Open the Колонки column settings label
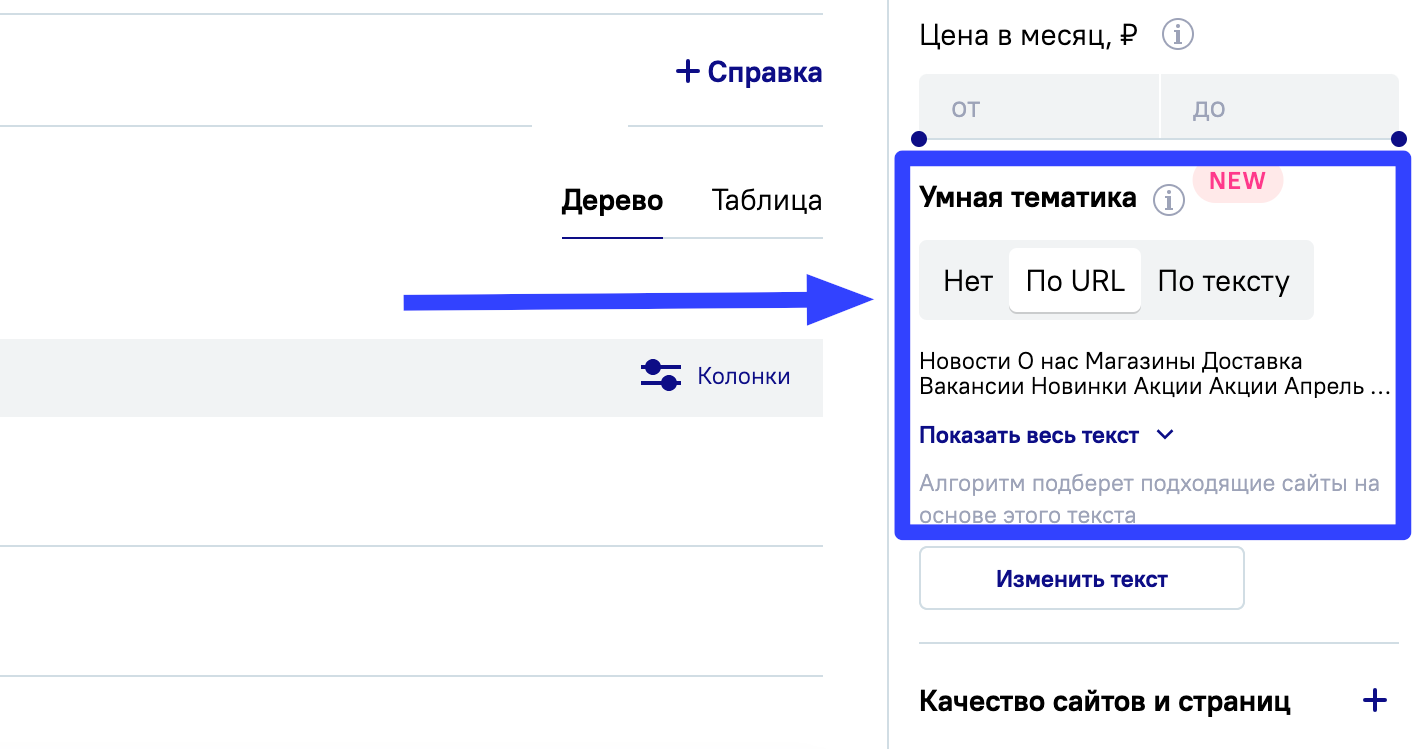Image resolution: width=1417 pixels, height=749 pixels. (x=744, y=377)
